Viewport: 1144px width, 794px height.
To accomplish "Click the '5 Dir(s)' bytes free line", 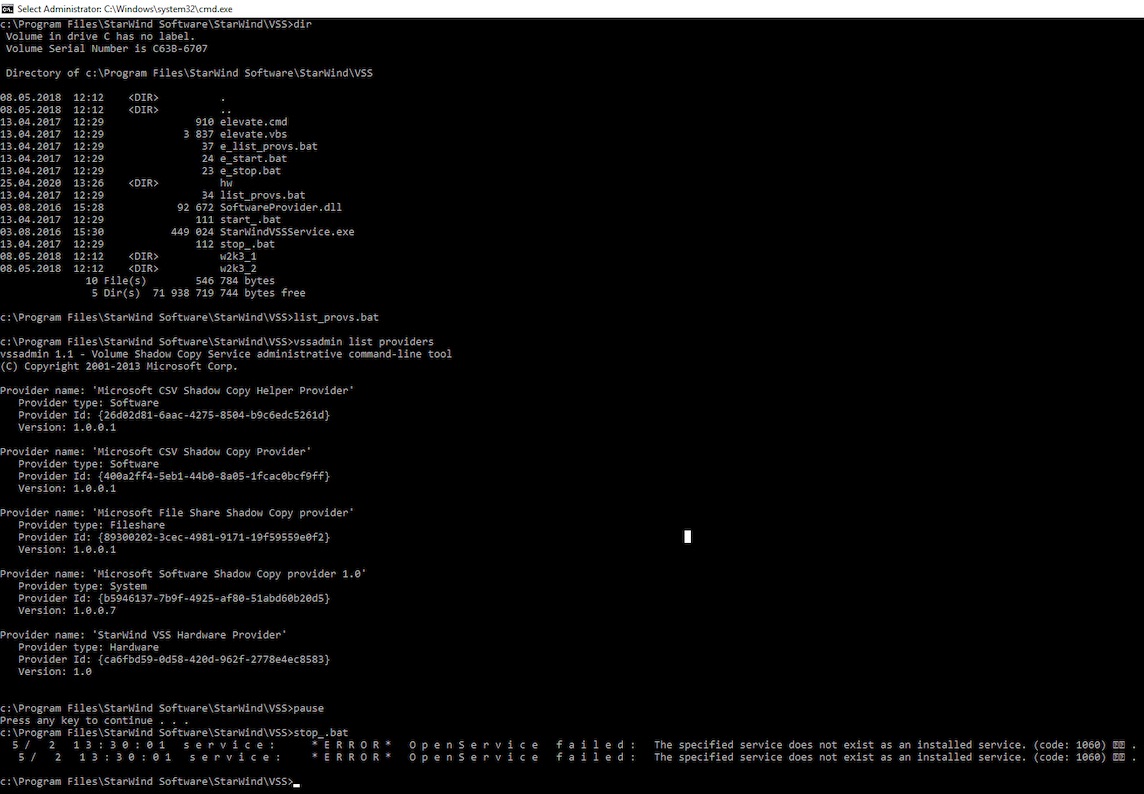I will [198, 293].
